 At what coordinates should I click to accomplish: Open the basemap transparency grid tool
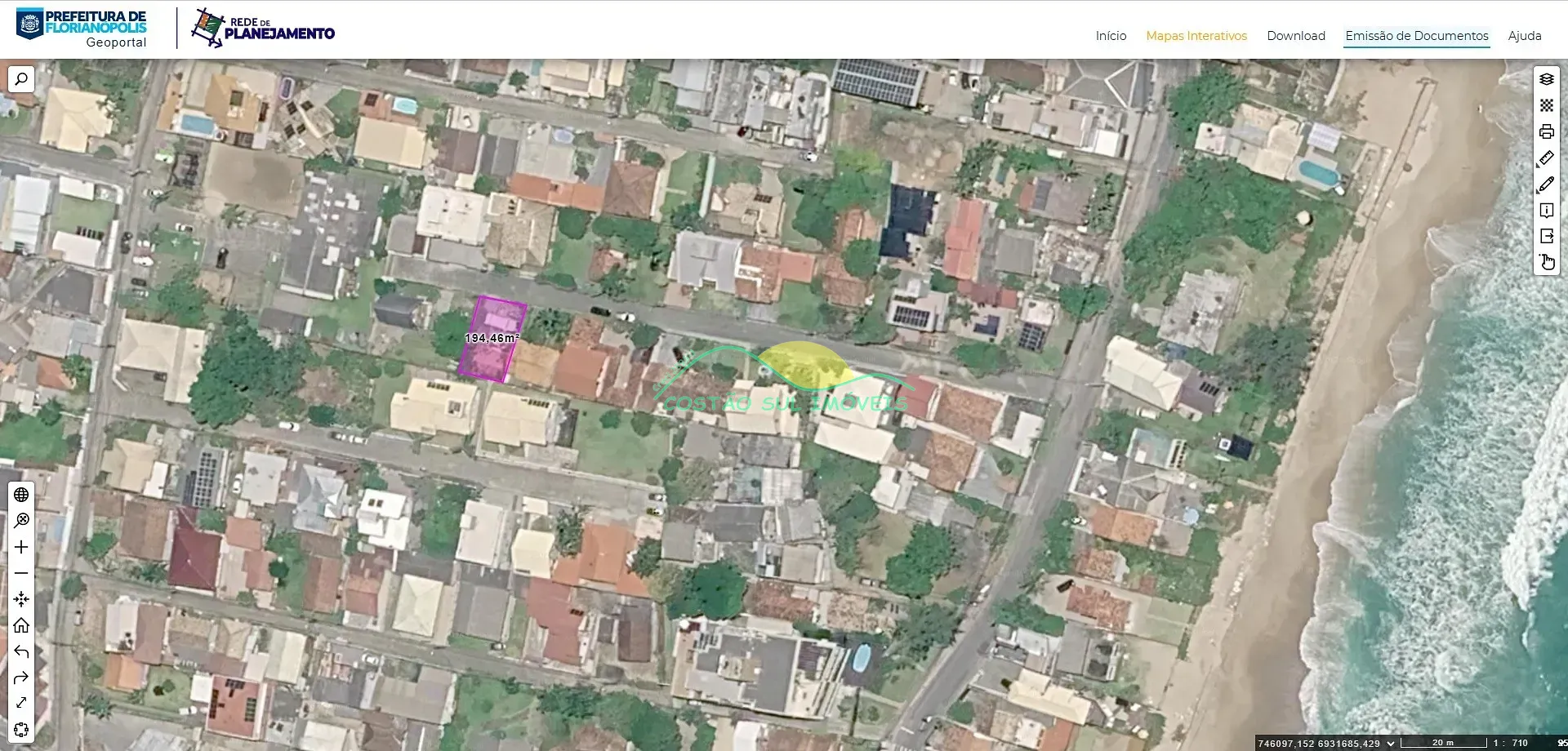(1547, 105)
